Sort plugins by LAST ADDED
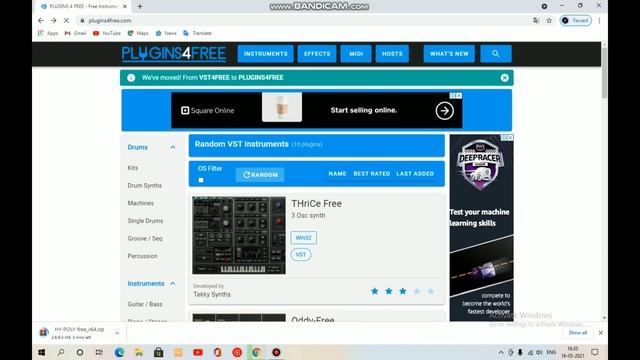640x360 pixels. pyautogui.click(x=415, y=173)
